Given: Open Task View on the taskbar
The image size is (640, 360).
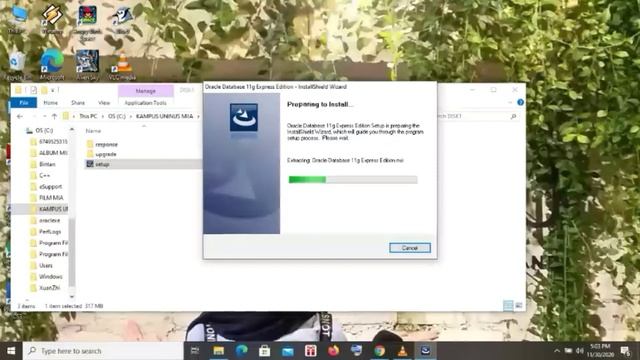Looking at the screenshot, I should [x=195, y=351].
